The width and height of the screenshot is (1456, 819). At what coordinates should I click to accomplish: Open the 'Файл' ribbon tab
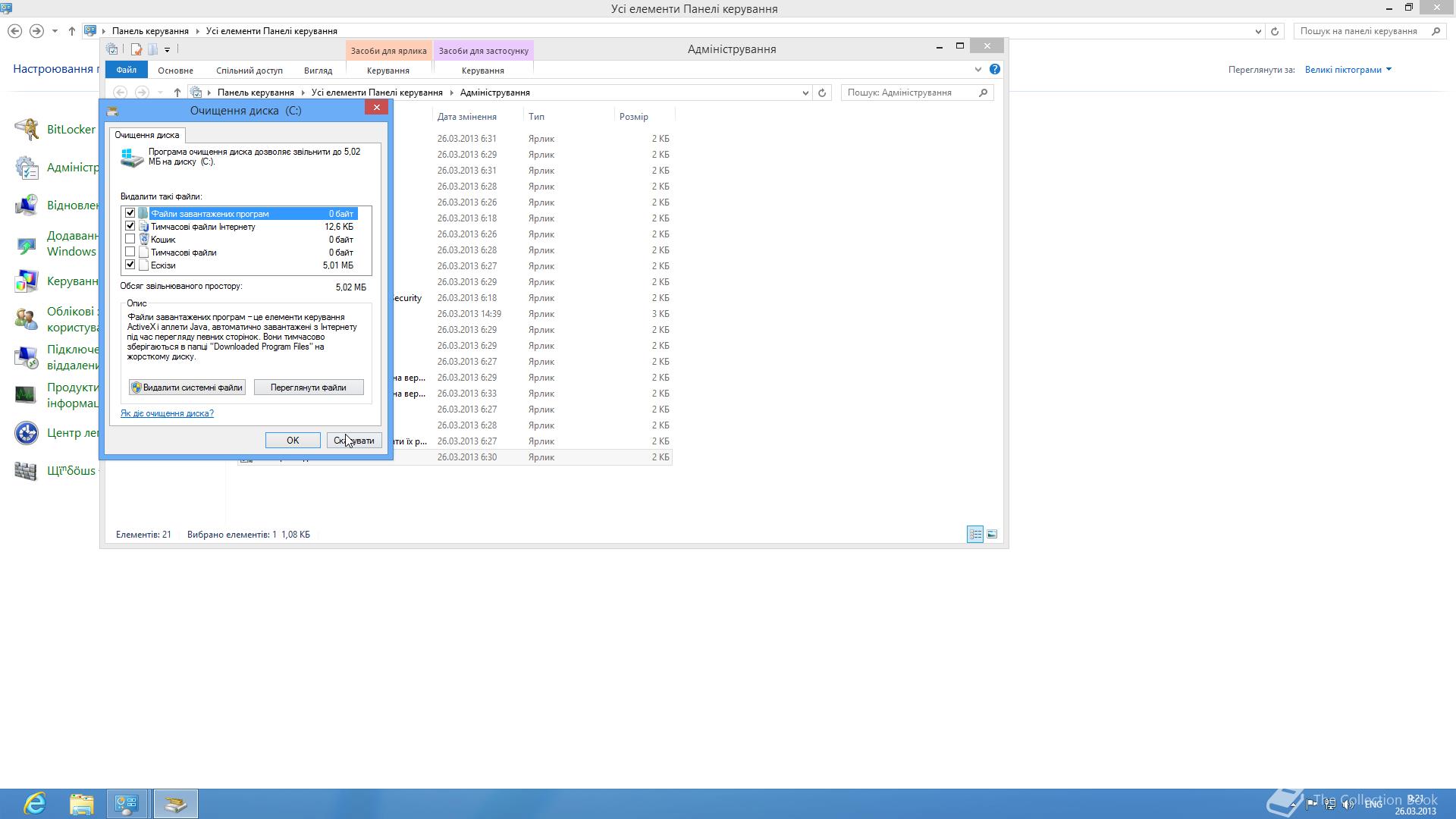(127, 70)
